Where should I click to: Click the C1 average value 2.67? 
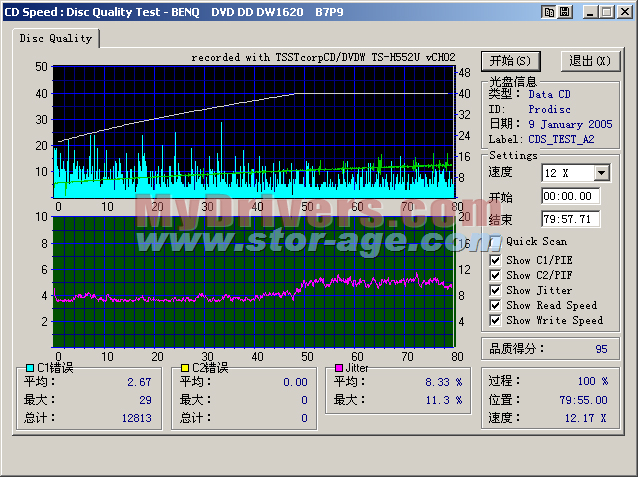pyautogui.click(x=139, y=382)
